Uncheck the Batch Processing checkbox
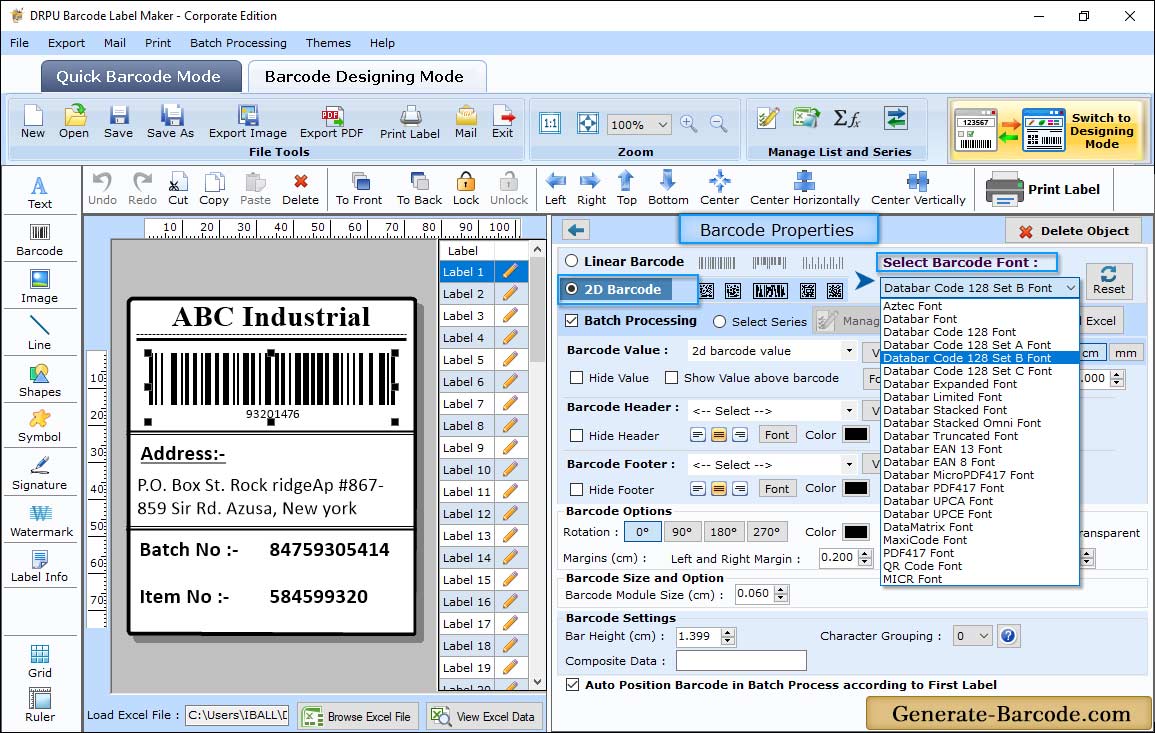Screen dimensions: 1155x733 (572, 320)
